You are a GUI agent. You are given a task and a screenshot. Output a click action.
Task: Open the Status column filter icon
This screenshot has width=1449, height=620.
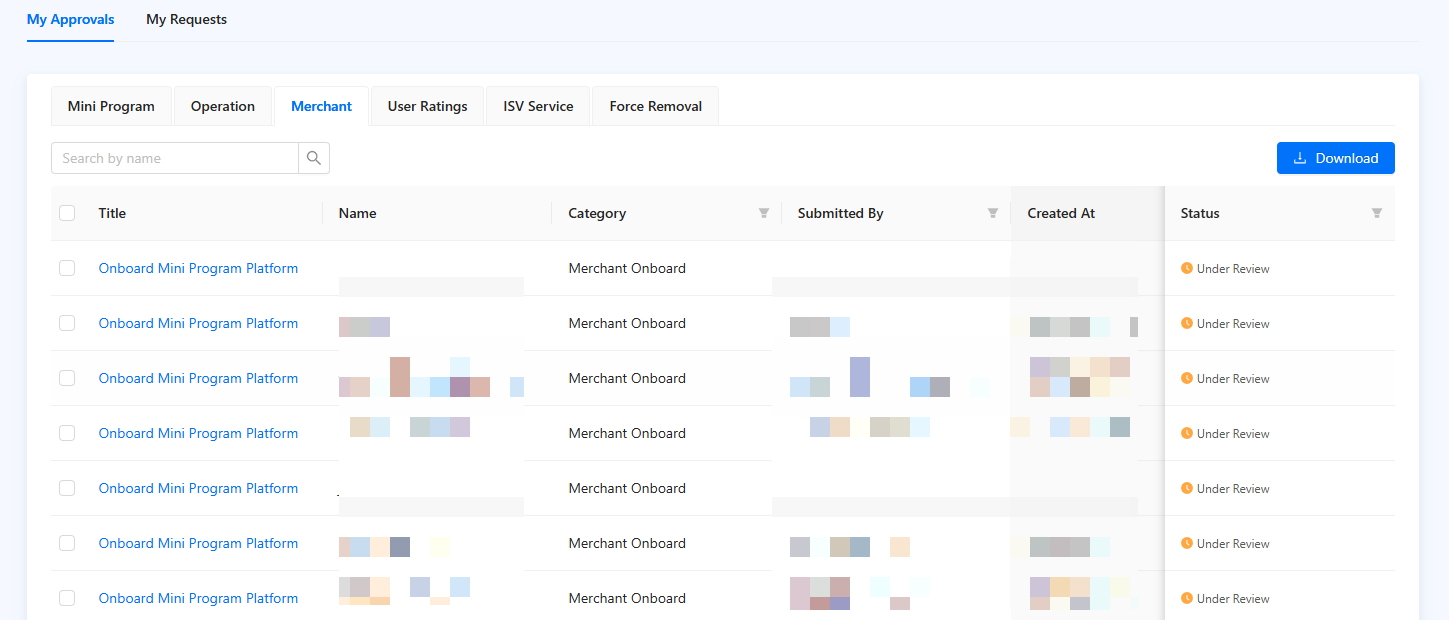[1377, 213]
